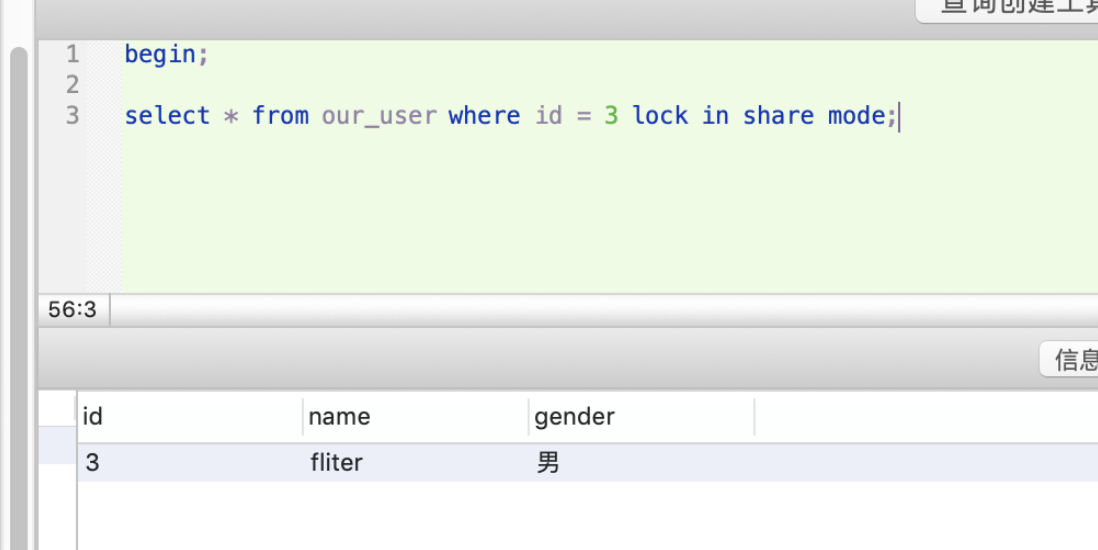The height and width of the screenshot is (550, 1098).
Task: Place cursor after mode; at line end
Action: [x=899, y=116]
